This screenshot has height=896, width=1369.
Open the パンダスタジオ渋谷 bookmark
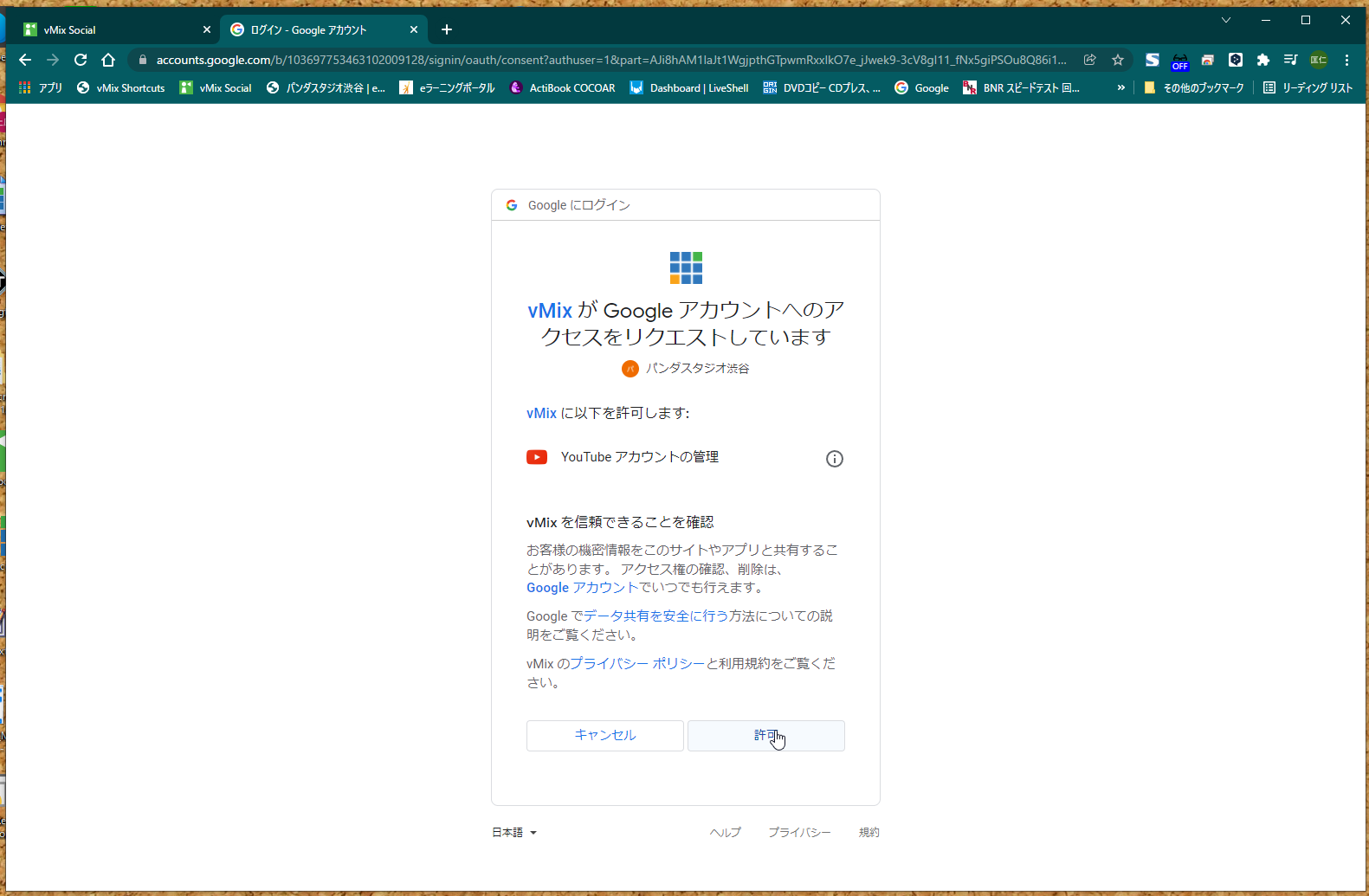tap(326, 87)
